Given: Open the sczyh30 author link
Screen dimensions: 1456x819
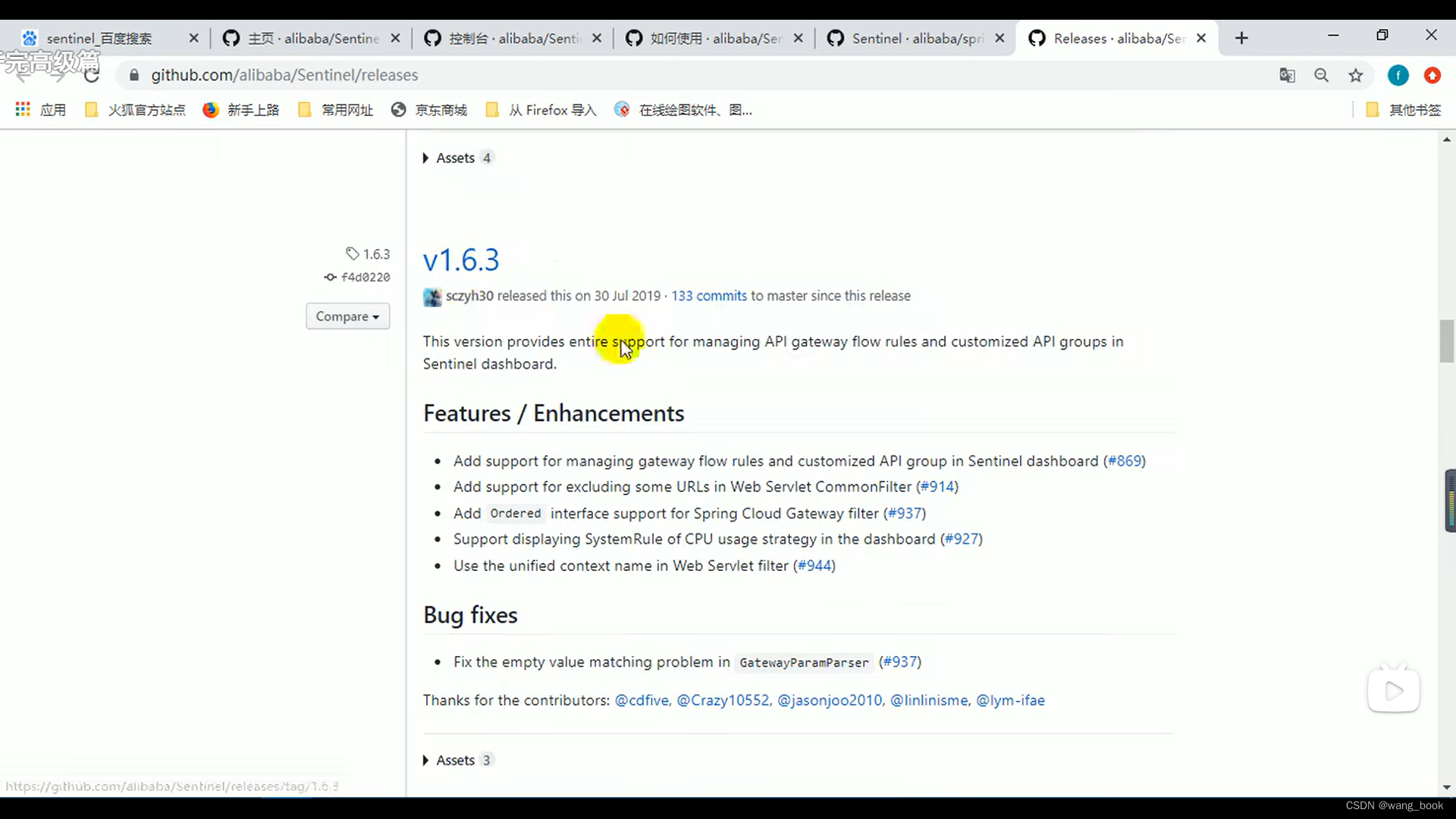Looking at the screenshot, I should (469, 296).
